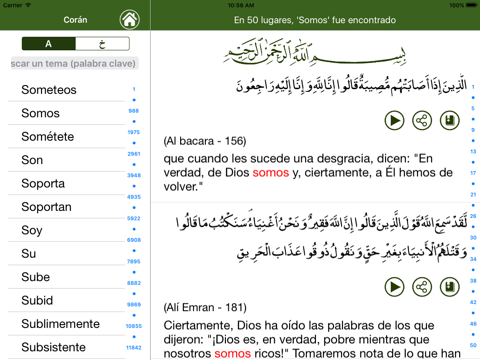This screenshot has width=480, height=360.
Task: Tap the Alí Emran - 181 reference
Action: [x=205, y=307]
